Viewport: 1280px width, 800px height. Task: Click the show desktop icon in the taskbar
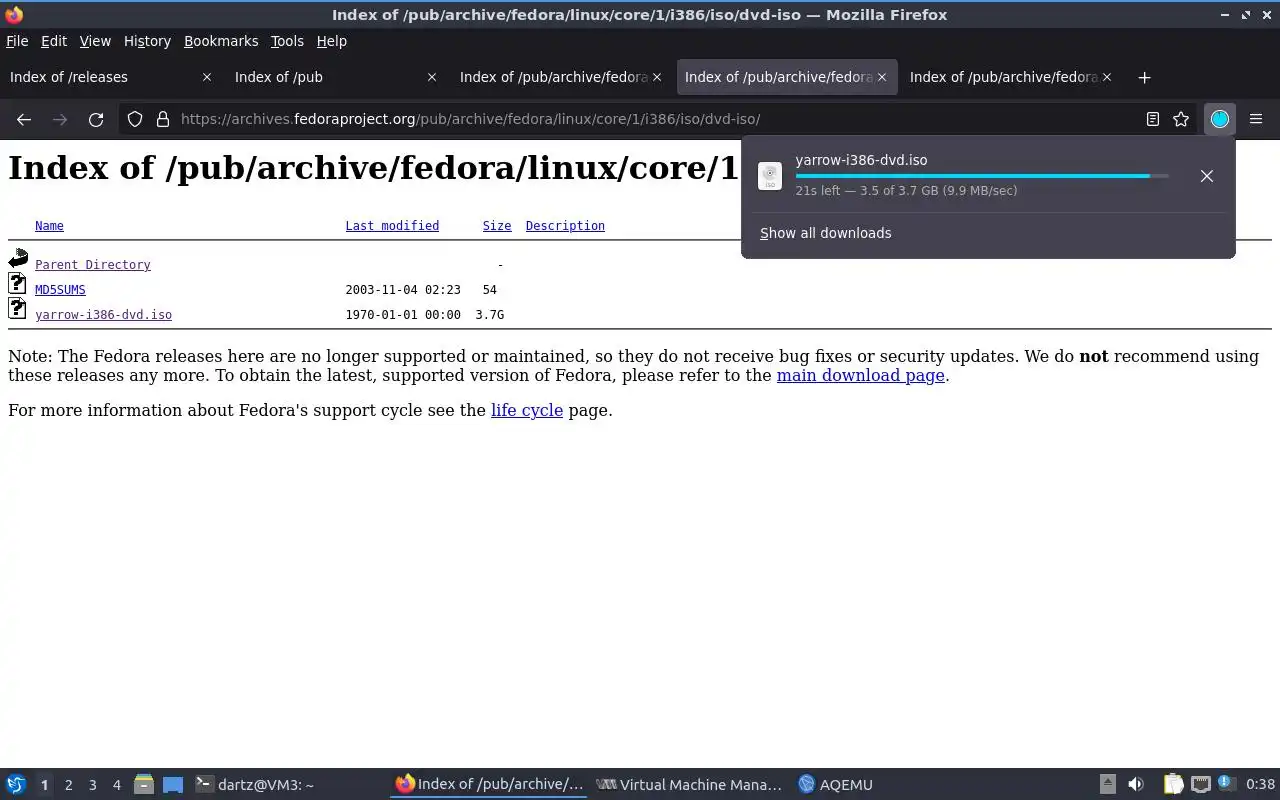pos(173,785)
